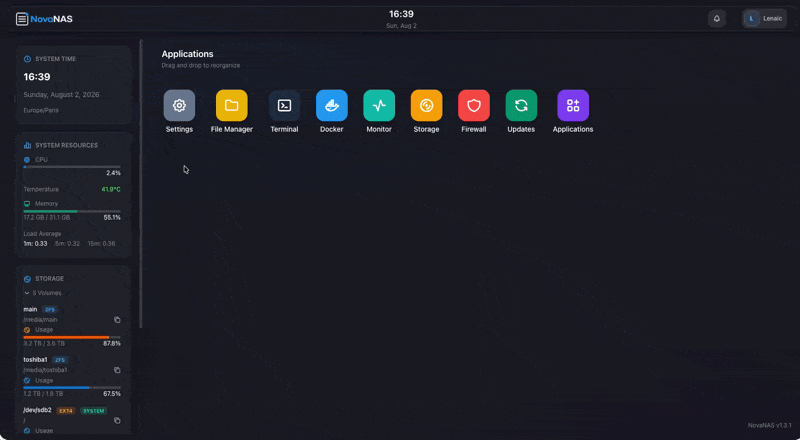The image size is (800, 440).
Task: Open the Storage app
Action: point(427,106)
